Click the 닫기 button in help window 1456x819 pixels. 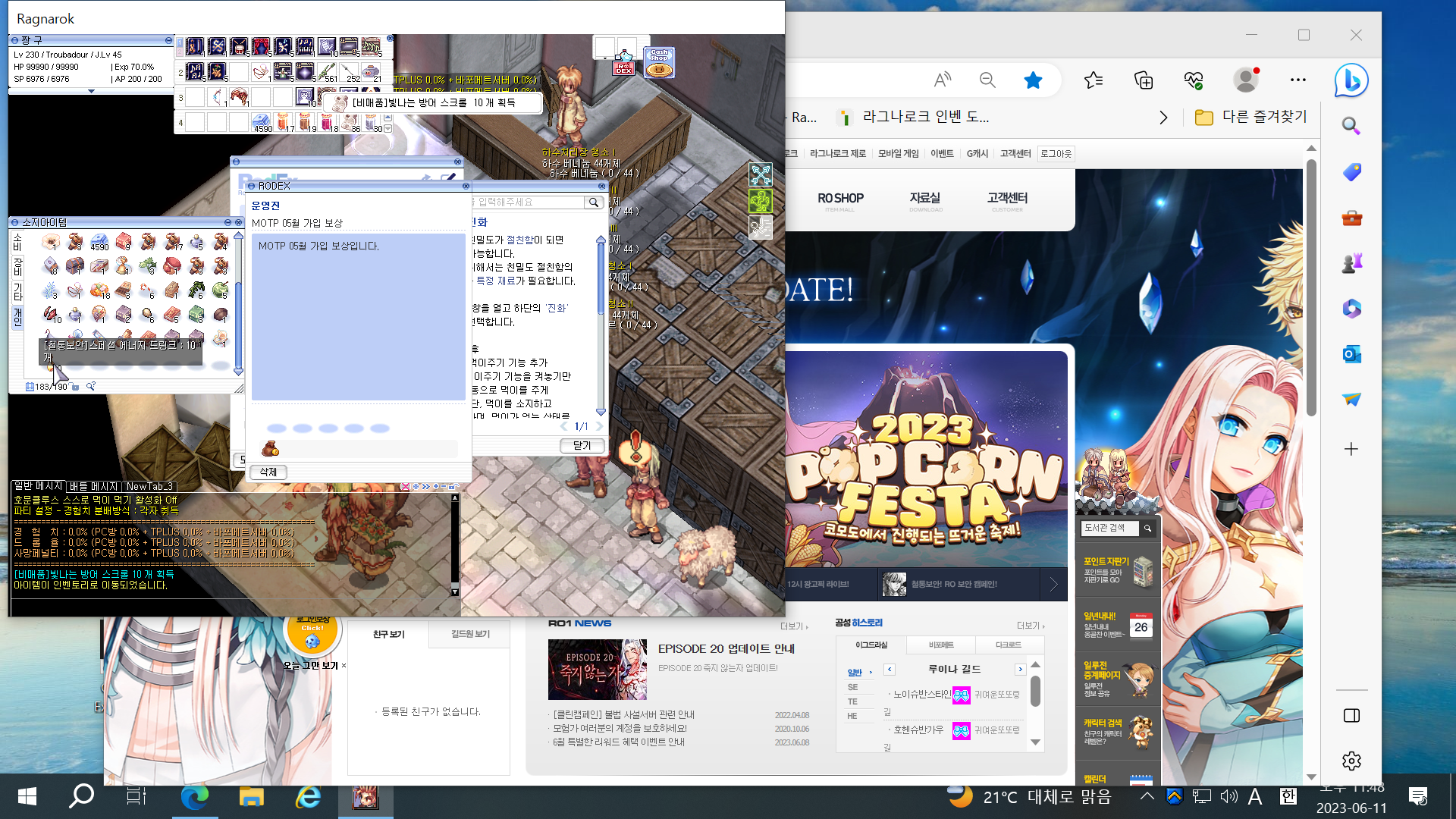click(582, 446)
